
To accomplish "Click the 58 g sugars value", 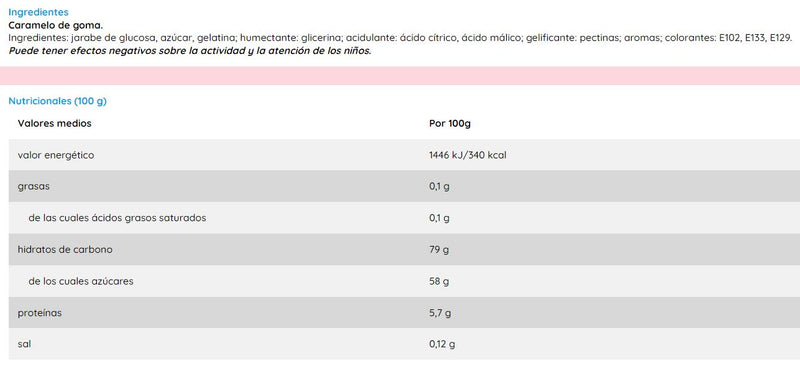I will pos(439,282).
